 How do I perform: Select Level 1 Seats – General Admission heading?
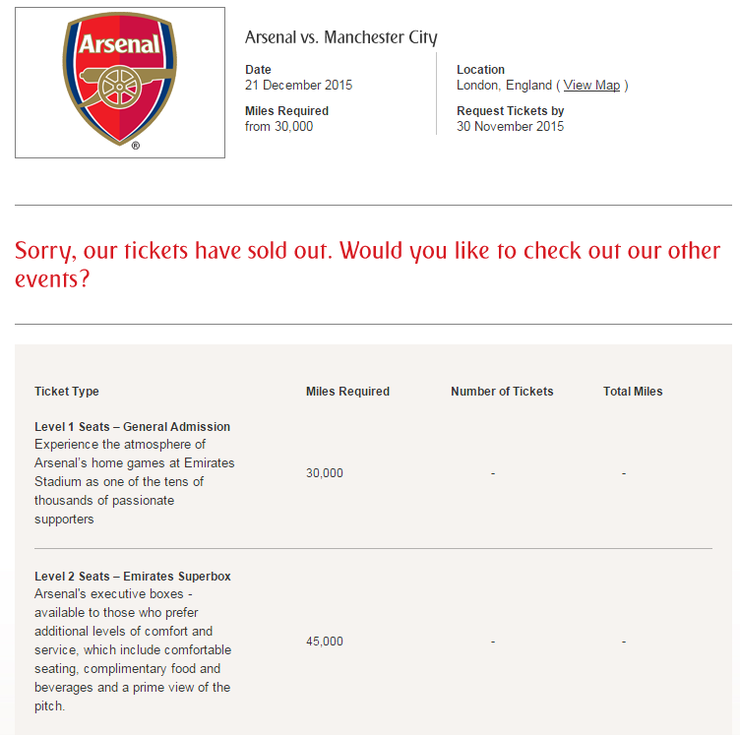(x=132, y=427)
